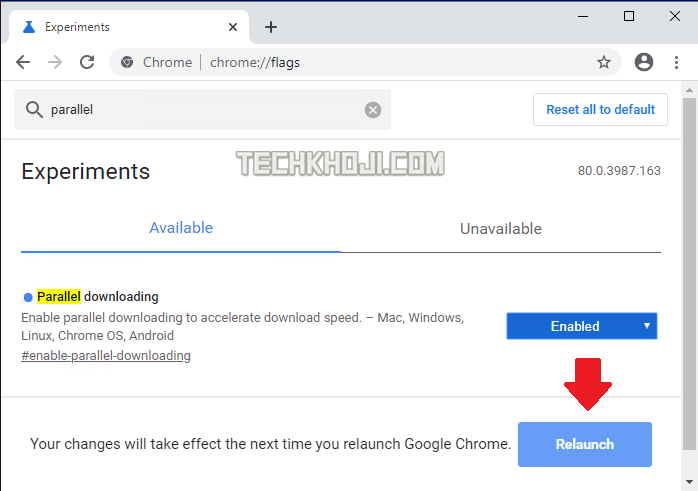This screenshot has height=491, width=698.
Task: Click the parallel downloading description text
Action: point(243,326)
